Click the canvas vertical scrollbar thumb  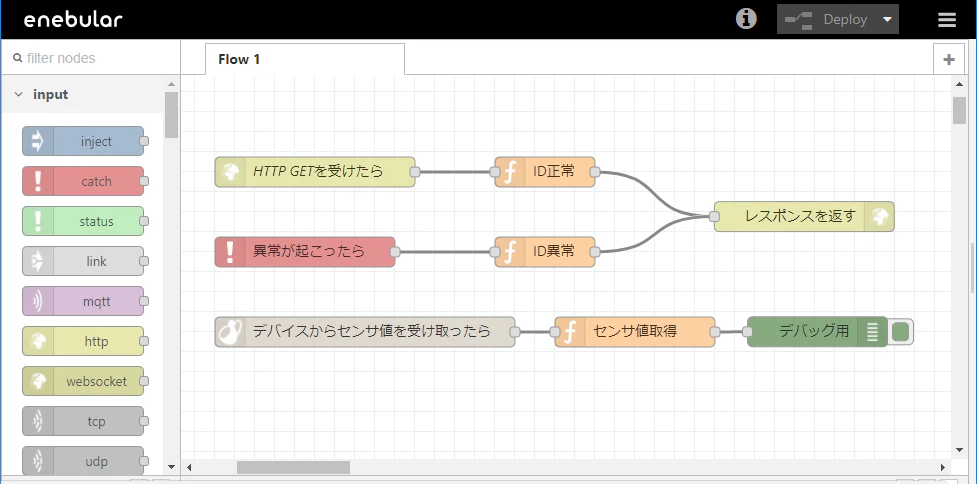960,112
